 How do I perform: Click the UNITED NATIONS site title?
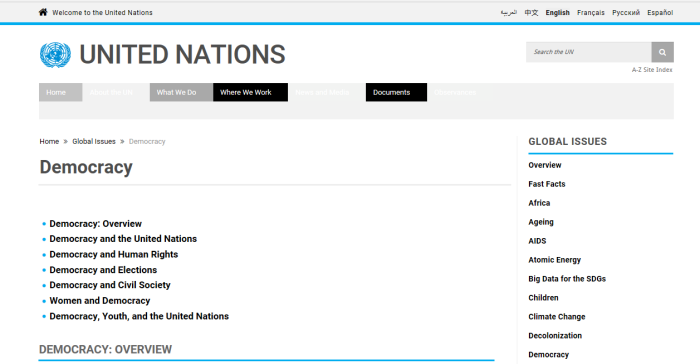(x=182, y=54)
